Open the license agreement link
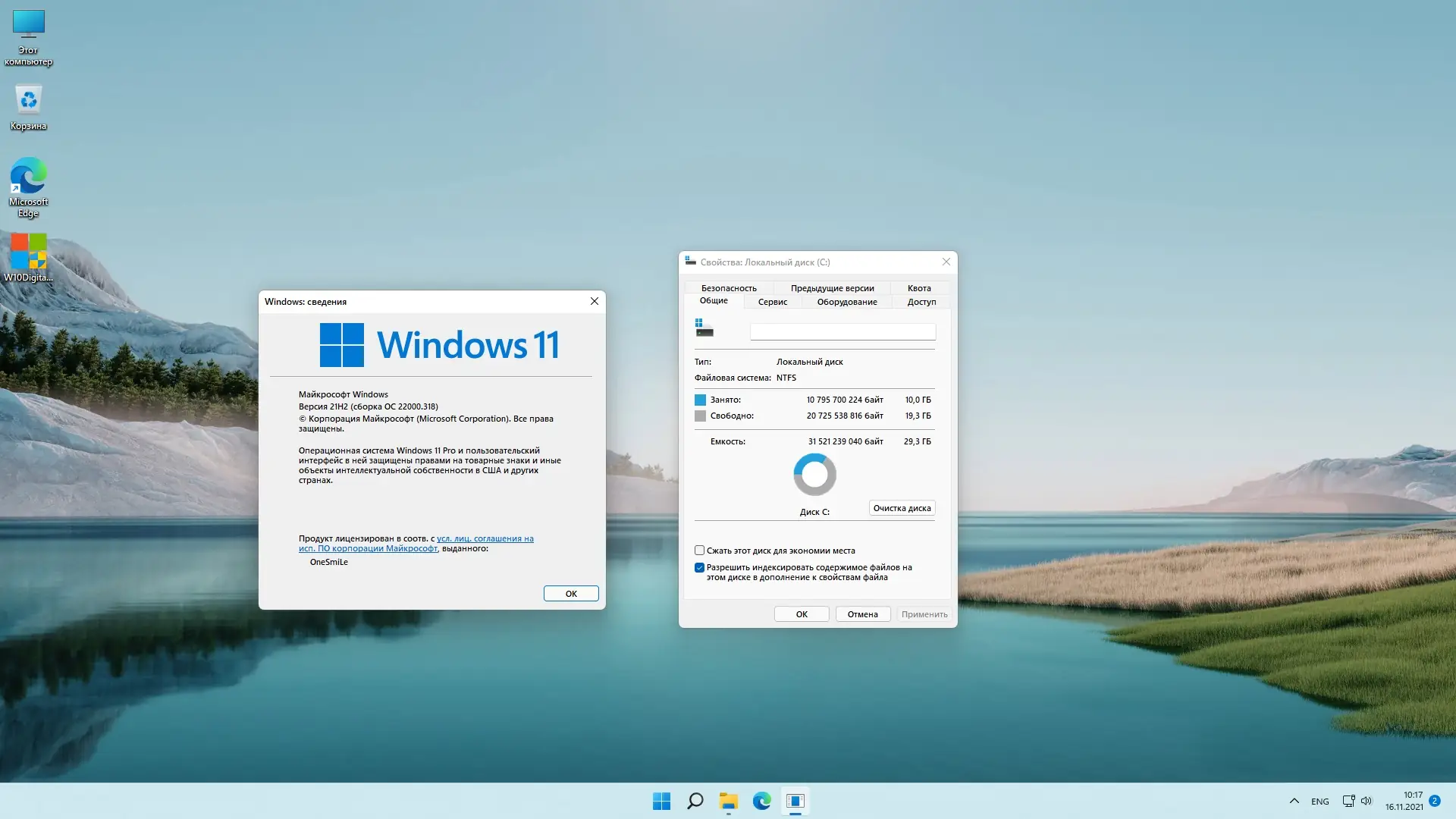The image size is (1456, 819). pos(485,539)
